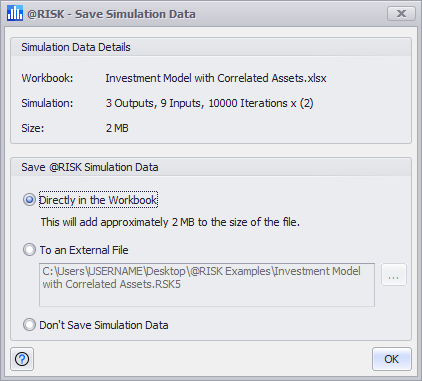Click the Investment Model workbook filename text

(x=216, y=78)
